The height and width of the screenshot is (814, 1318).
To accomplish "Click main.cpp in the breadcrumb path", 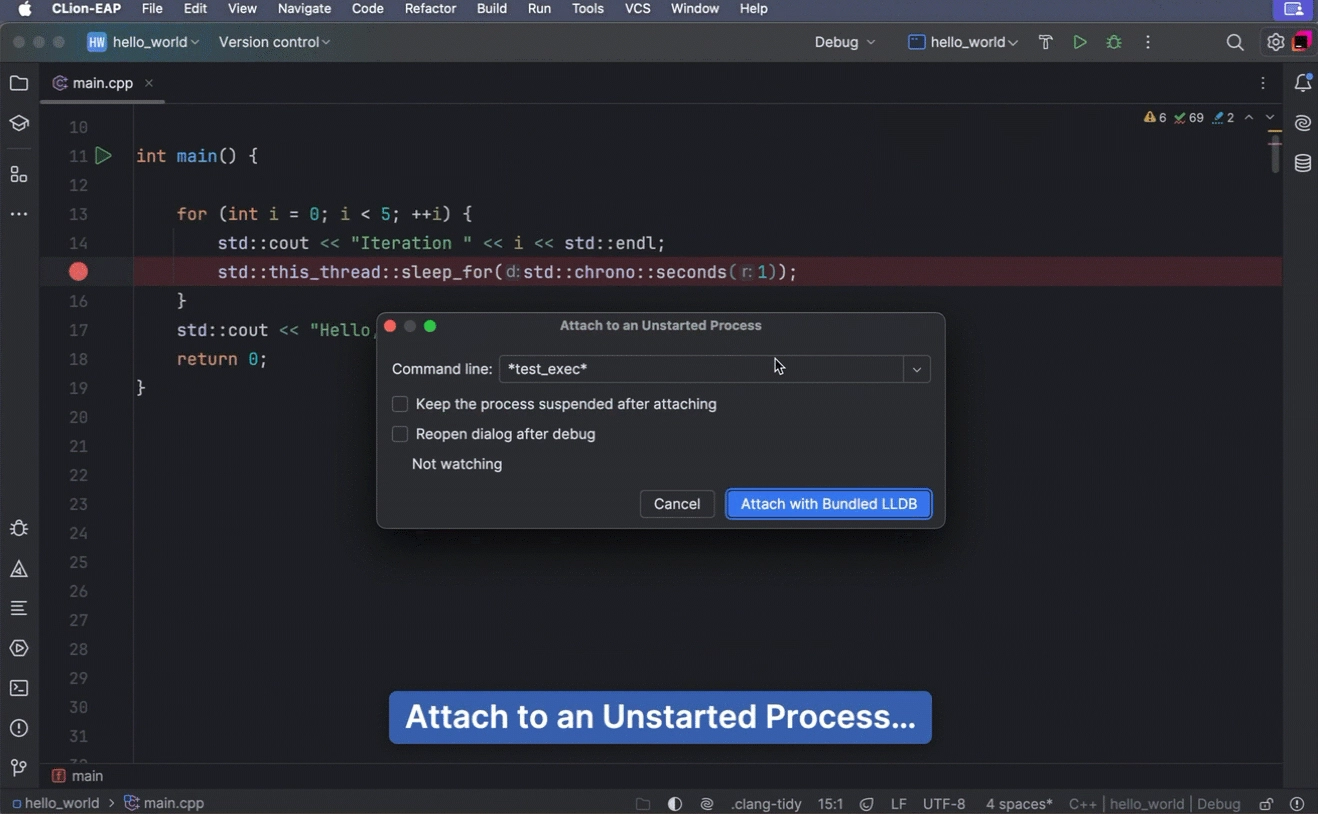I will point(165,803).
